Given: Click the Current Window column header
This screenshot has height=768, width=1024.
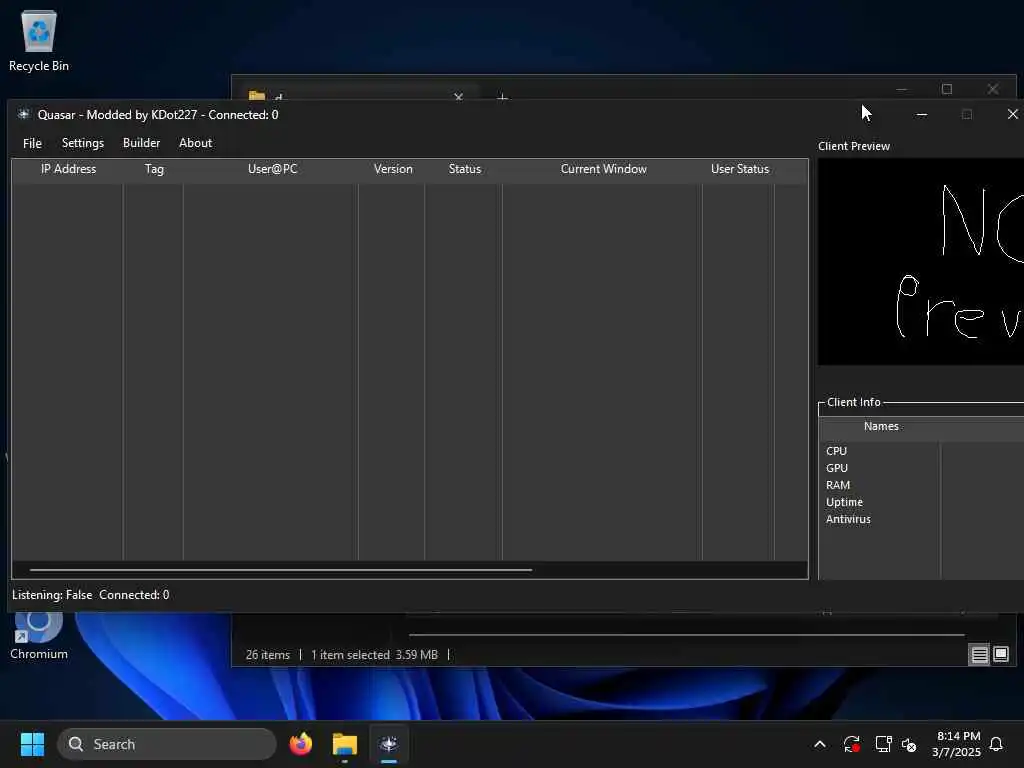Looking at the screenshot, I should coord(603,169).
